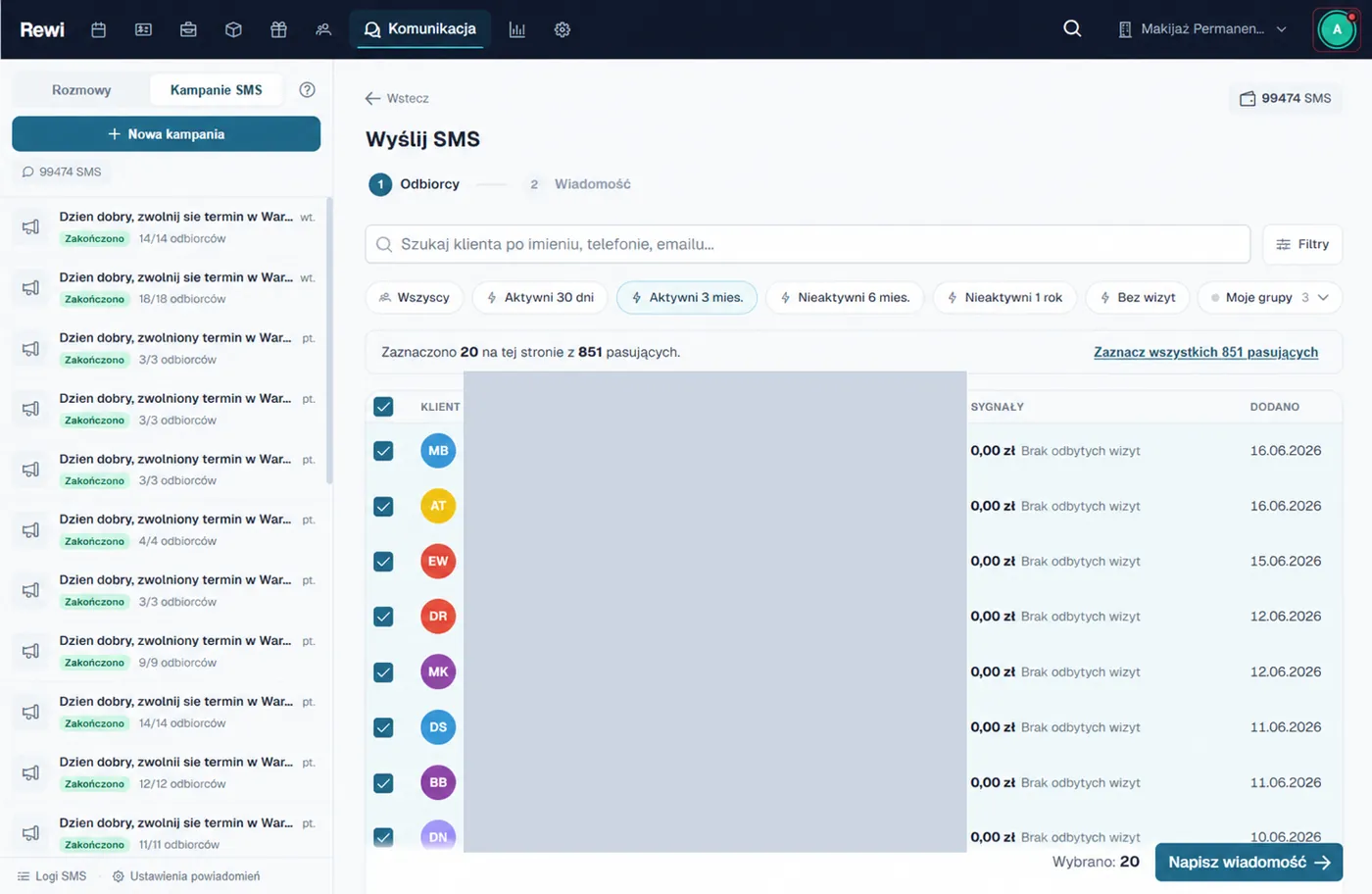The width and height of the screenshot is (1372, 894).
Task: Open the box products icon in top navigation
Action: pyautogui.click(x=233, y=29)
